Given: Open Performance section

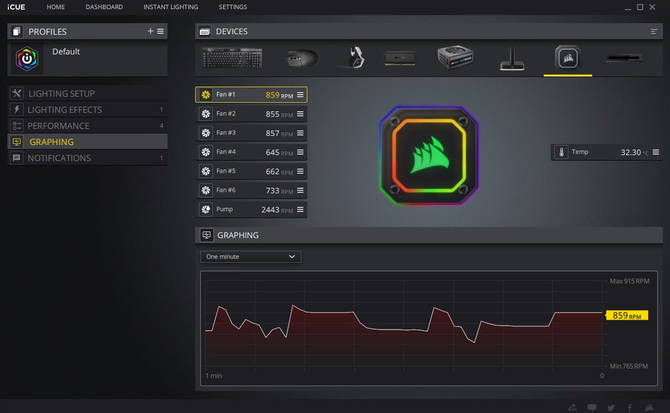Looking at the screenshot, I should pyautogui.click(x=88, y=126).
